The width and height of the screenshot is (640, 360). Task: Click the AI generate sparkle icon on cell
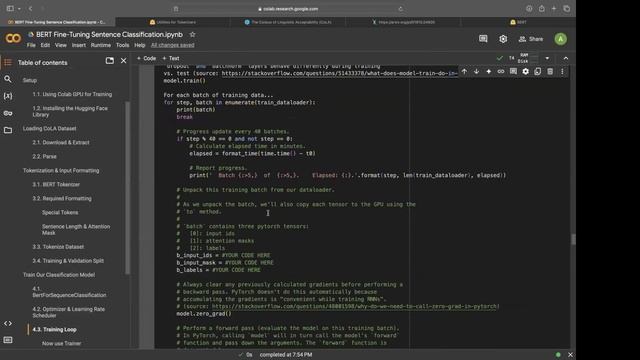point(489,71)
